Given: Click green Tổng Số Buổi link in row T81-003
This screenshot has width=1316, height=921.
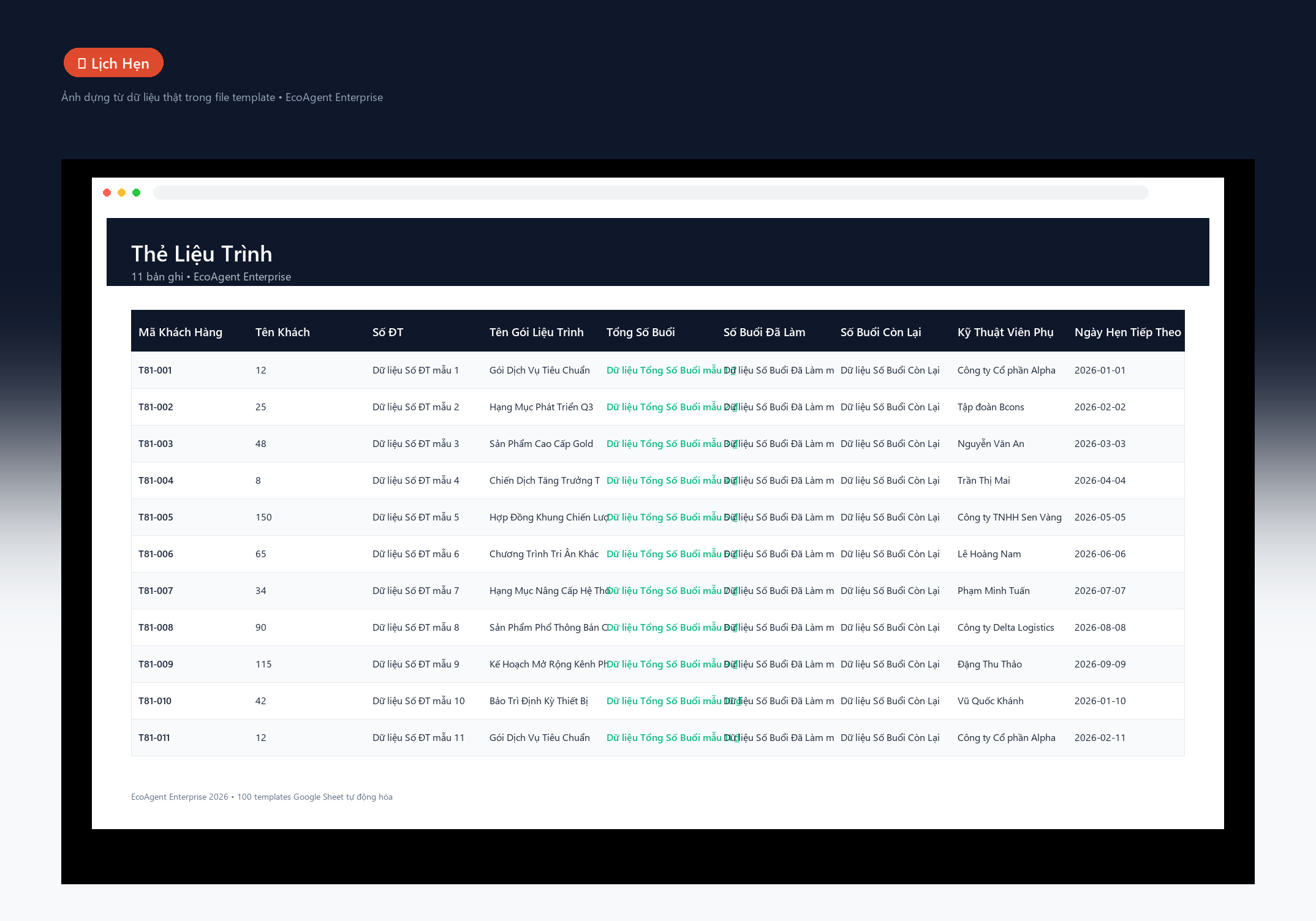Looking at the screenshot, I should [664, 443].
